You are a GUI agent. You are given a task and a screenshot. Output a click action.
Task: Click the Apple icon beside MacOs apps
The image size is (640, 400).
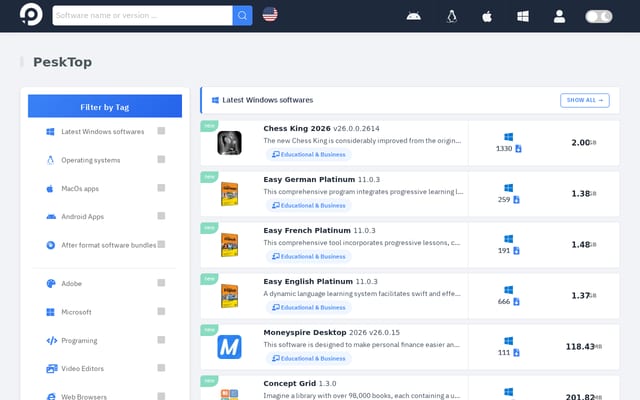point(50,189)
